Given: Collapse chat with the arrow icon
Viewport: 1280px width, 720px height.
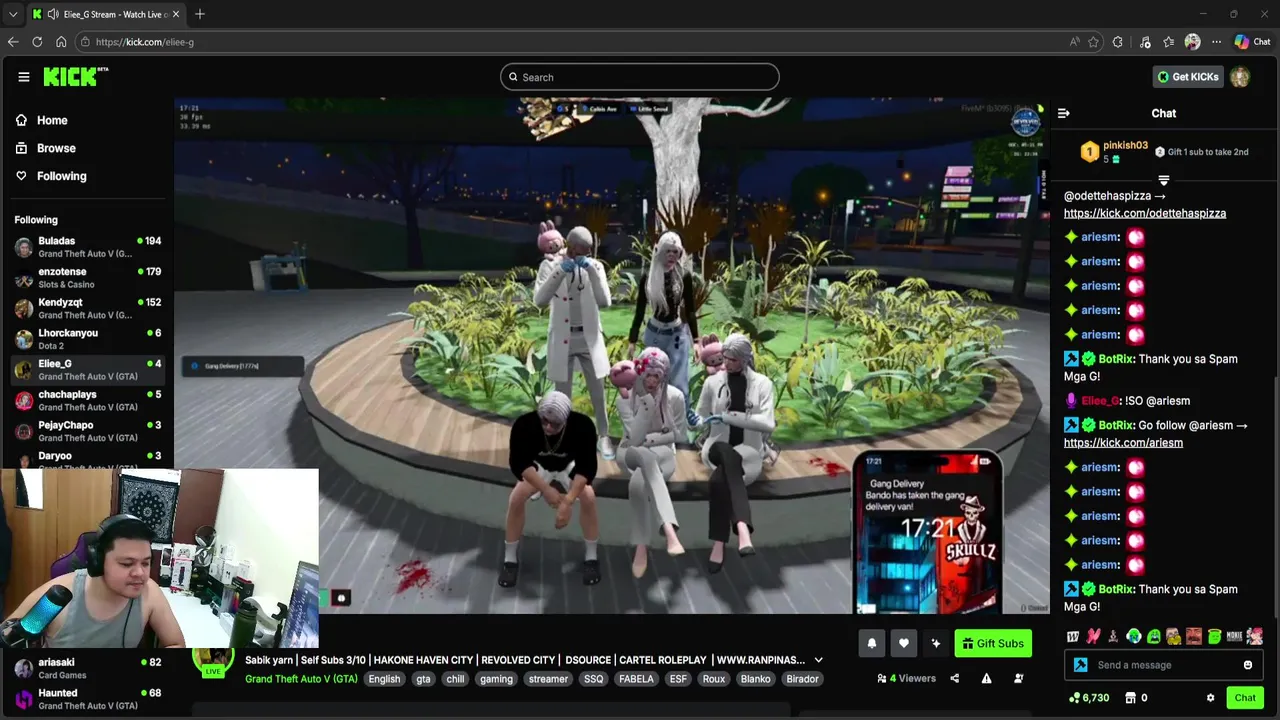Looking at the screenshot, I should click(x=1063, y=113).
